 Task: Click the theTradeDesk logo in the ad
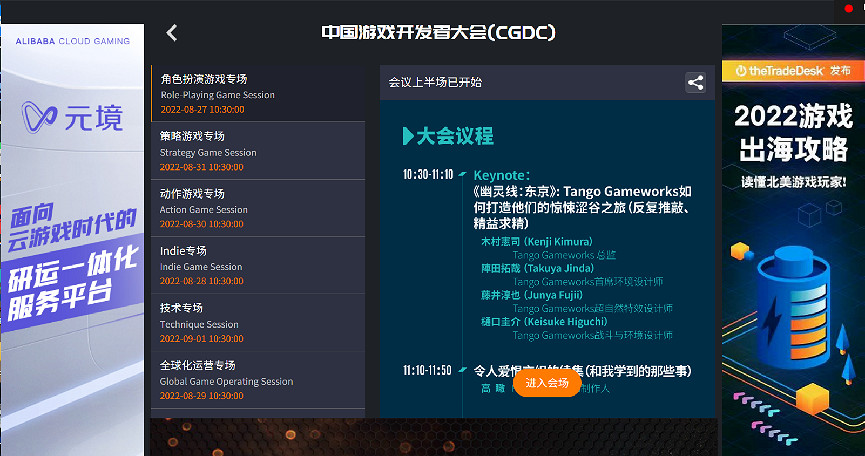point(780,71)
